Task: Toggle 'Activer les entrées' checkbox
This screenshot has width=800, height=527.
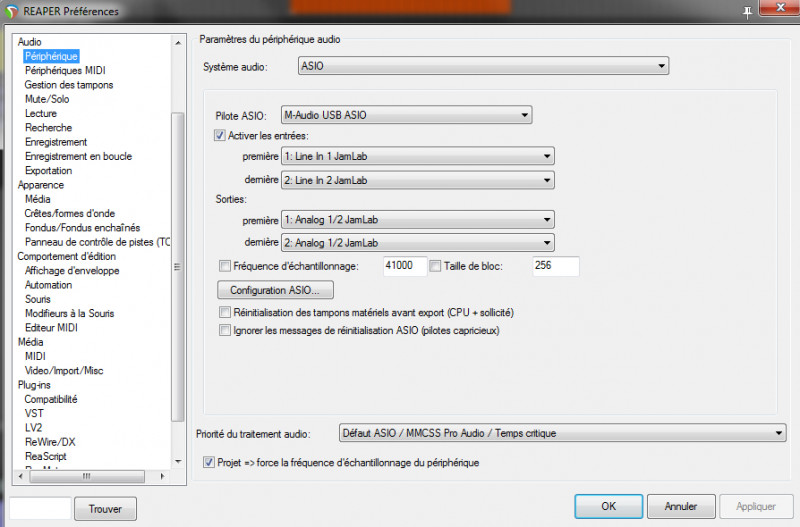Action: (x=221, y=135)
